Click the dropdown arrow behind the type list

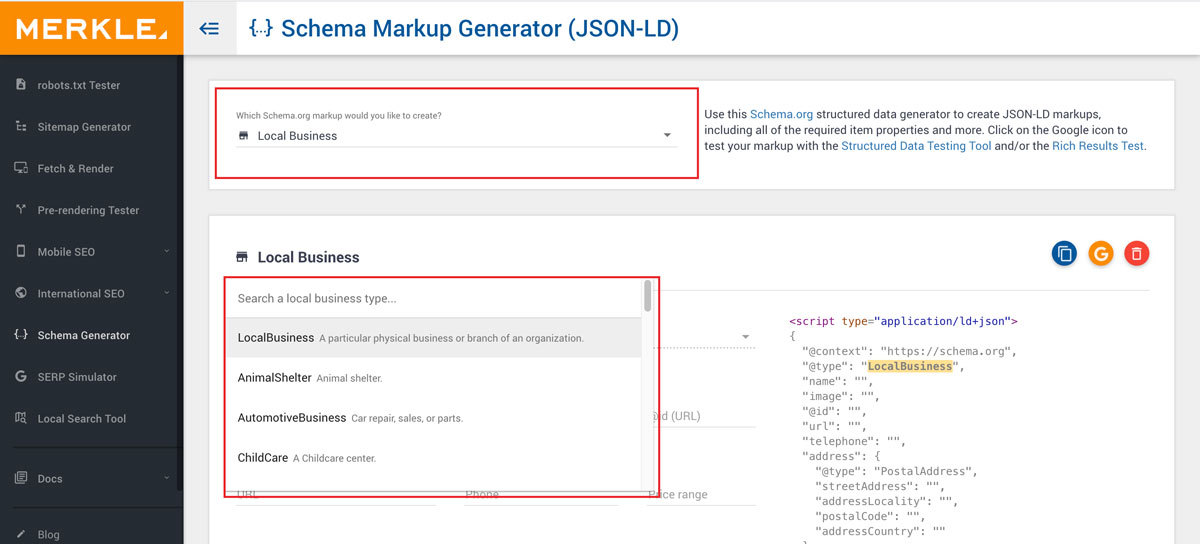click(745, 337)
